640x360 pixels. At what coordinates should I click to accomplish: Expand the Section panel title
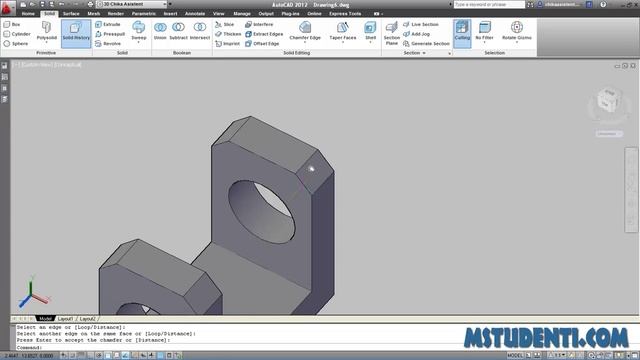click(415, 53)
